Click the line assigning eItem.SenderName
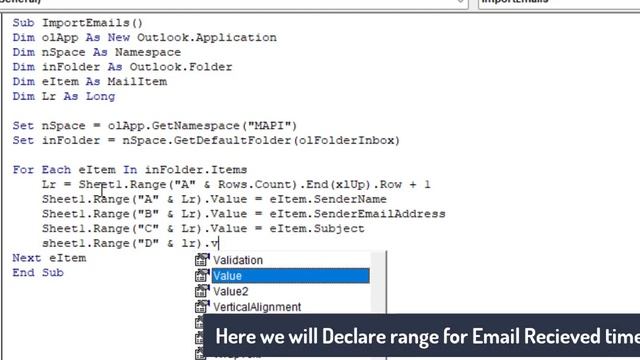This screenshot has height=360, width=640. 214,199
